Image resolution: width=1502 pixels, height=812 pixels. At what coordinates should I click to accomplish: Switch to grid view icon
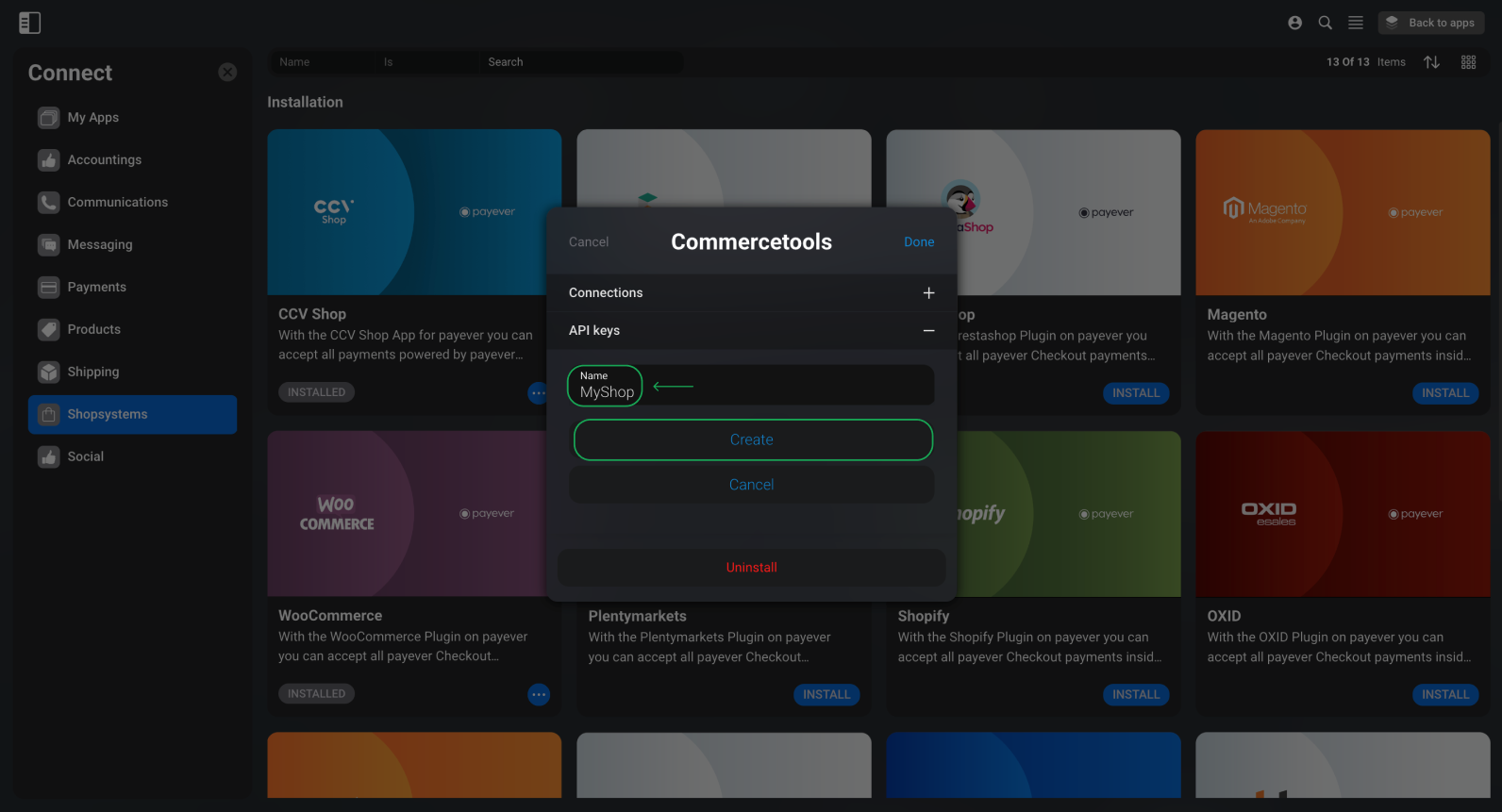(1468, 62)
